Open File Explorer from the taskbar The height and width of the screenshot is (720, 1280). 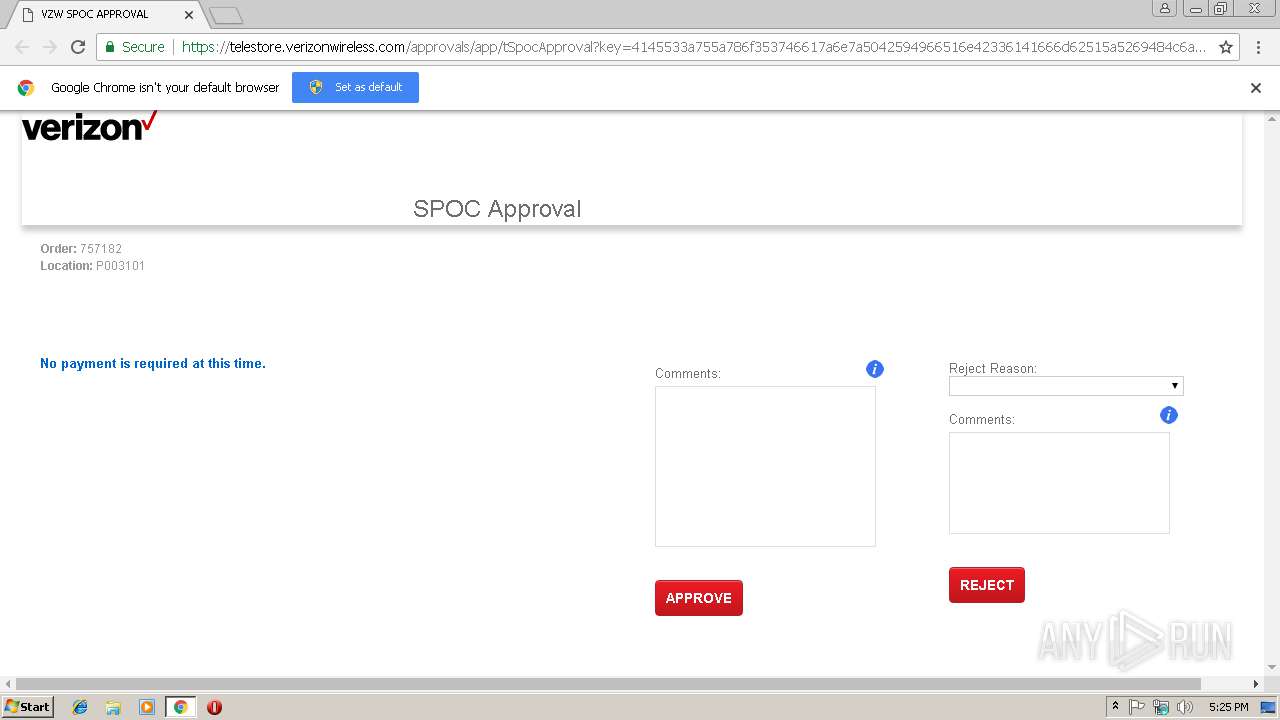113,707
